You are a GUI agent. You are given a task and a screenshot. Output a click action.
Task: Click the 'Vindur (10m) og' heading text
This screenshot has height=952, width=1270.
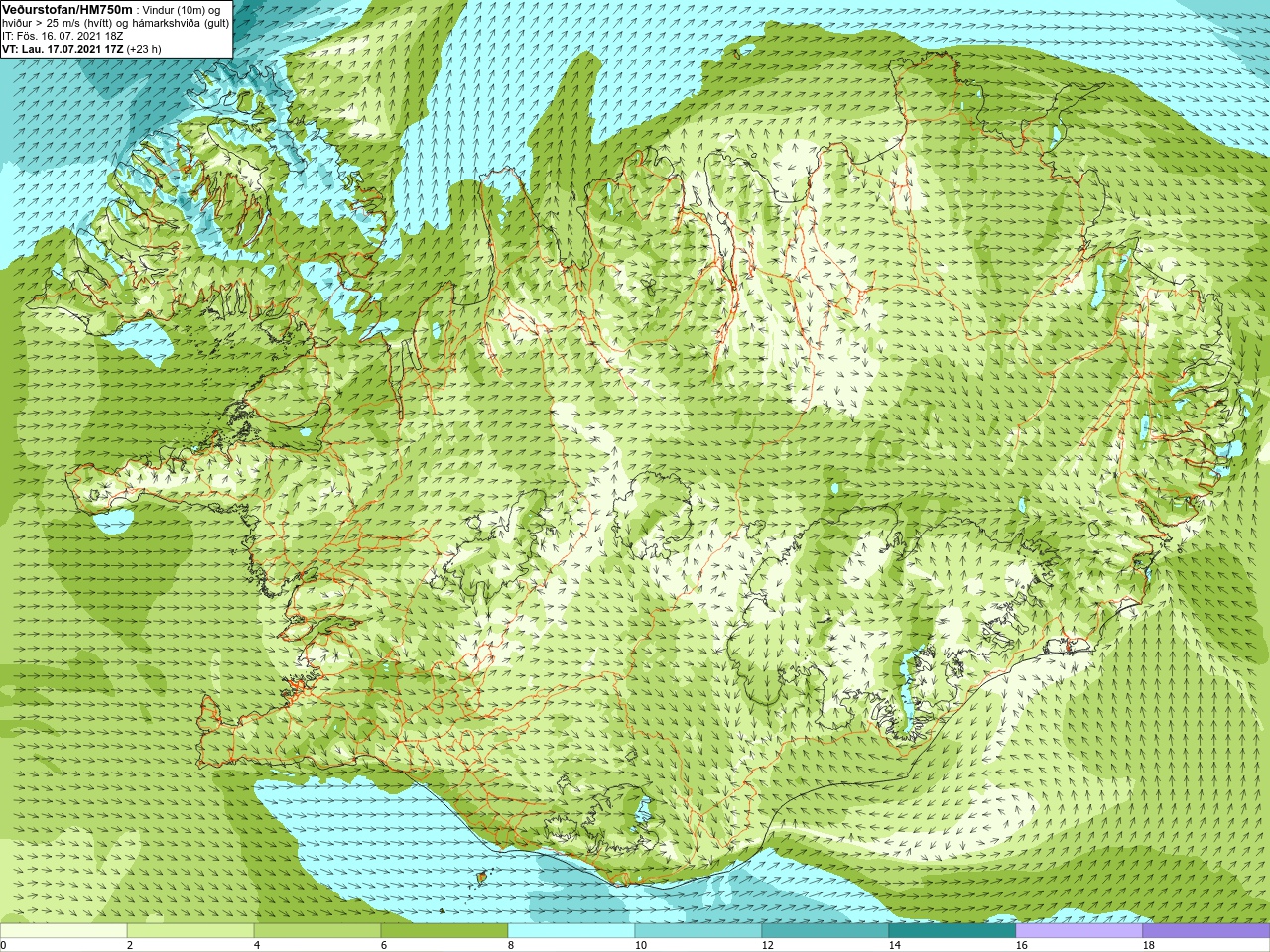[x=183, y=10]
